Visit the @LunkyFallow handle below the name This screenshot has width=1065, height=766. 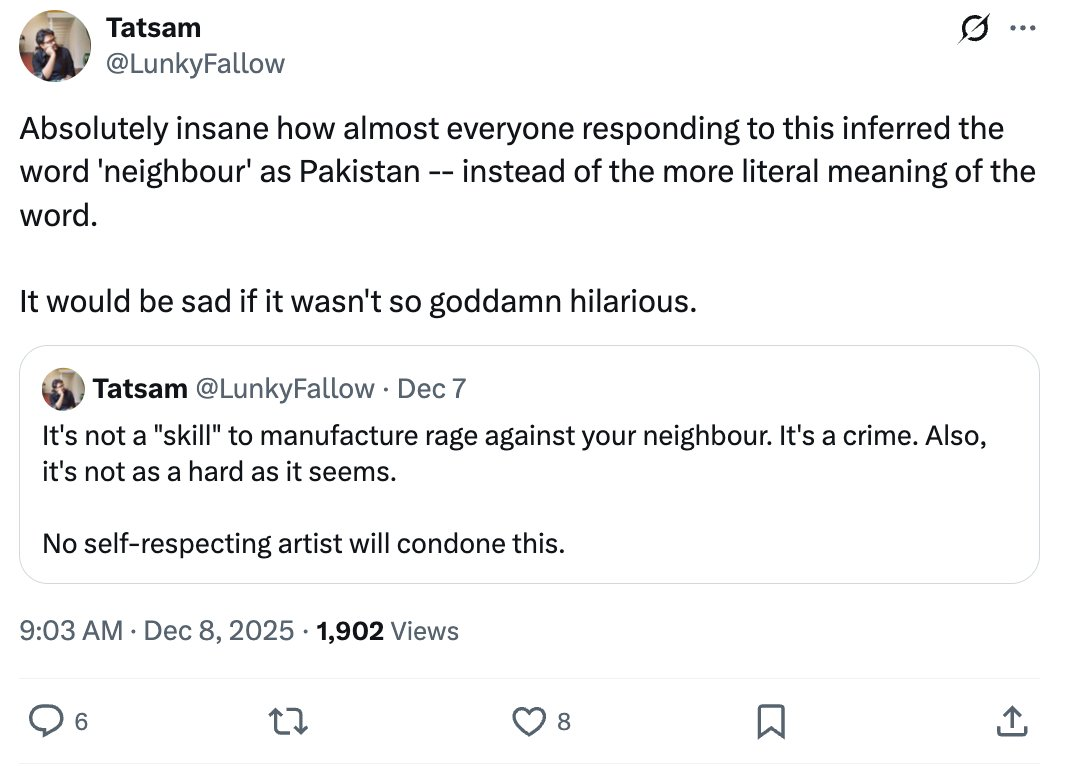[x=195, y=64]
